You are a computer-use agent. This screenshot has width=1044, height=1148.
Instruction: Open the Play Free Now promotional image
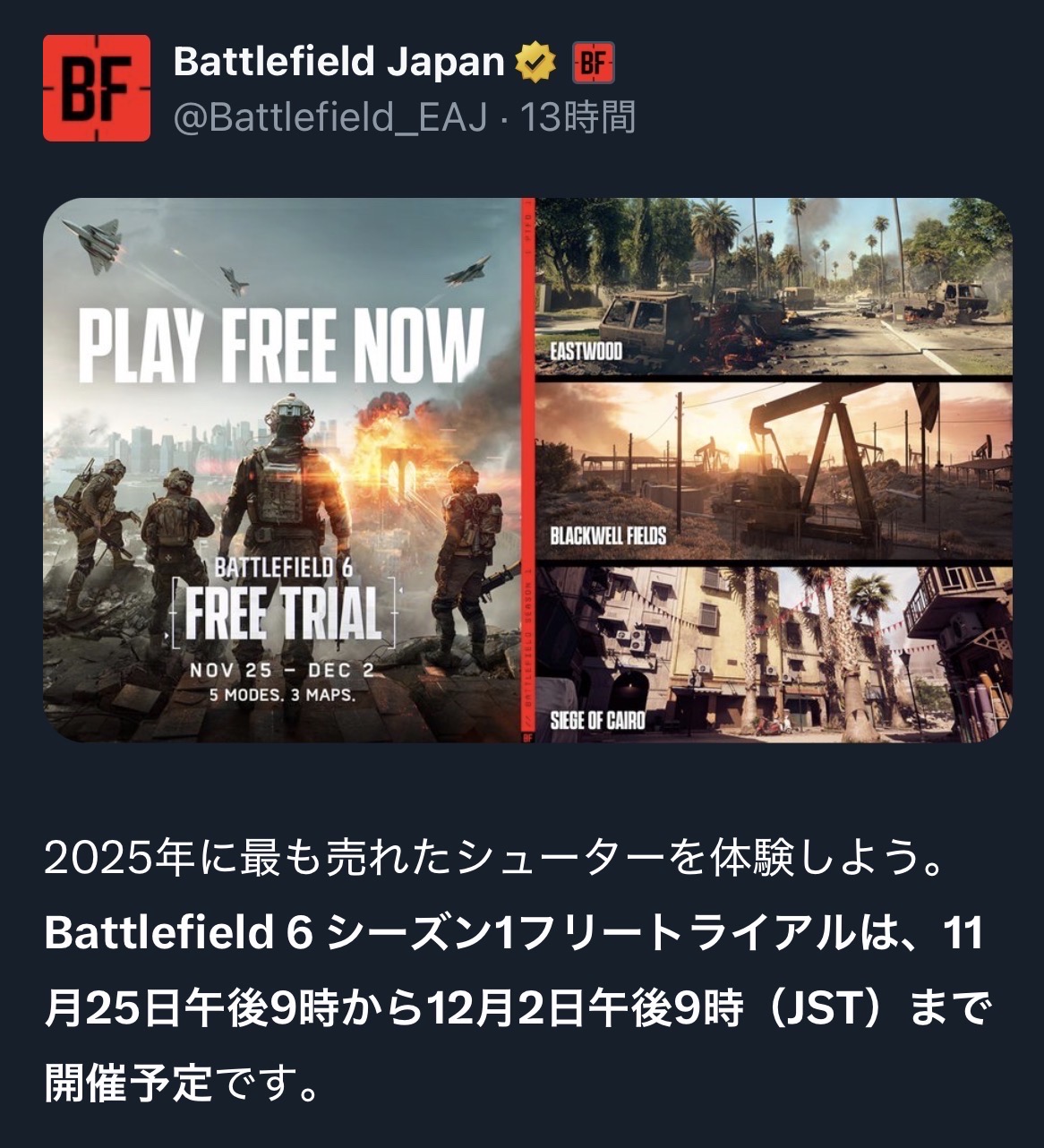[281, 469]
